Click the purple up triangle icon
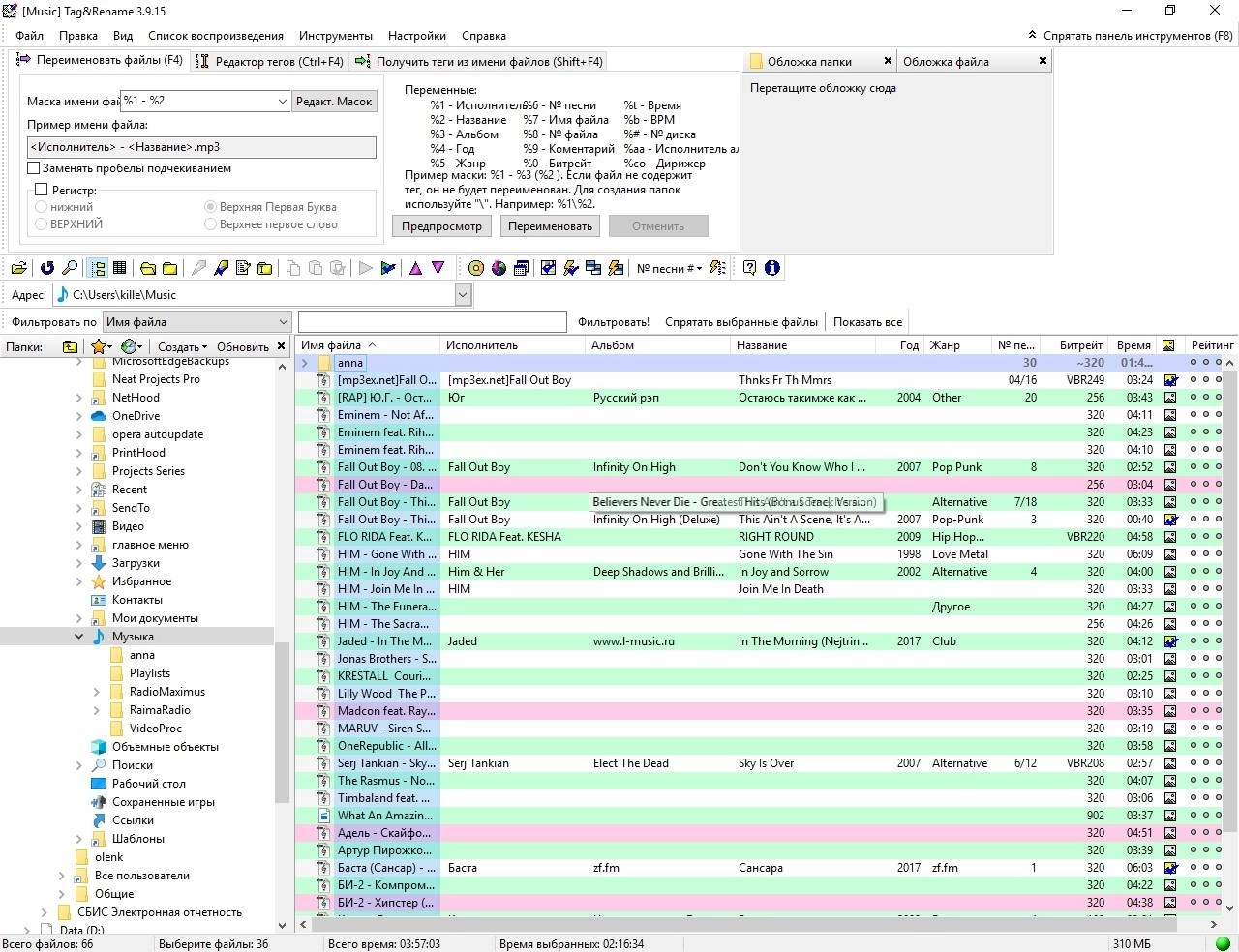The image size is (1239, 952). (x=416, y=268)
